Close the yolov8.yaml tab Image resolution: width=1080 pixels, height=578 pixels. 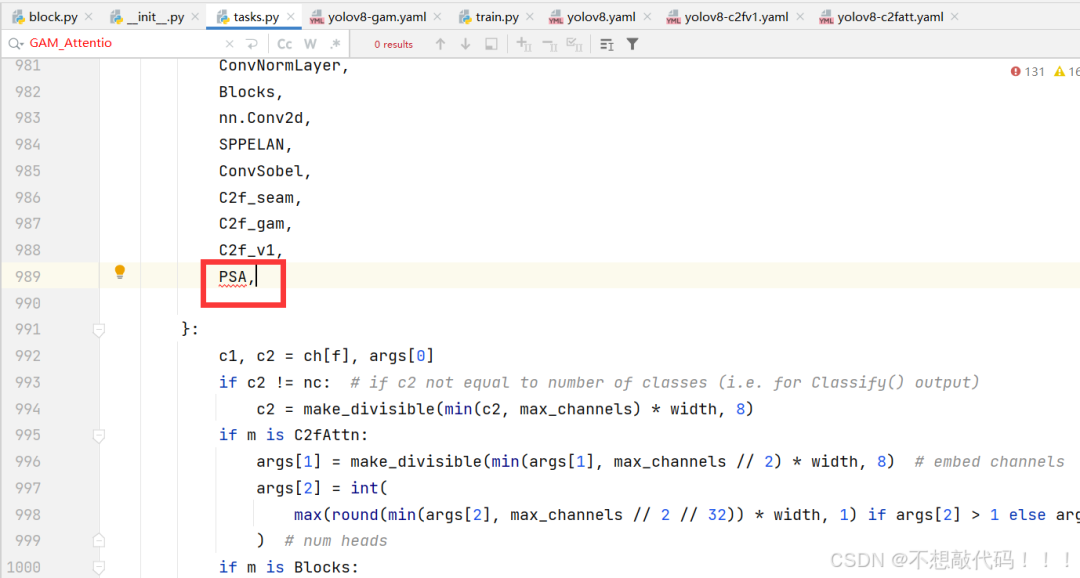point(647,17)
